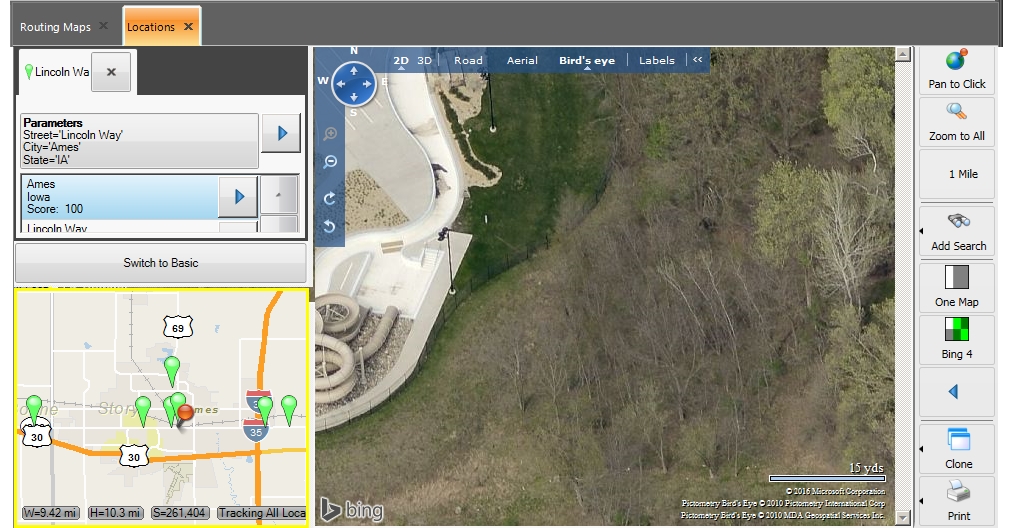
Task: Toggle map Labels
Action: coord(656,60)
